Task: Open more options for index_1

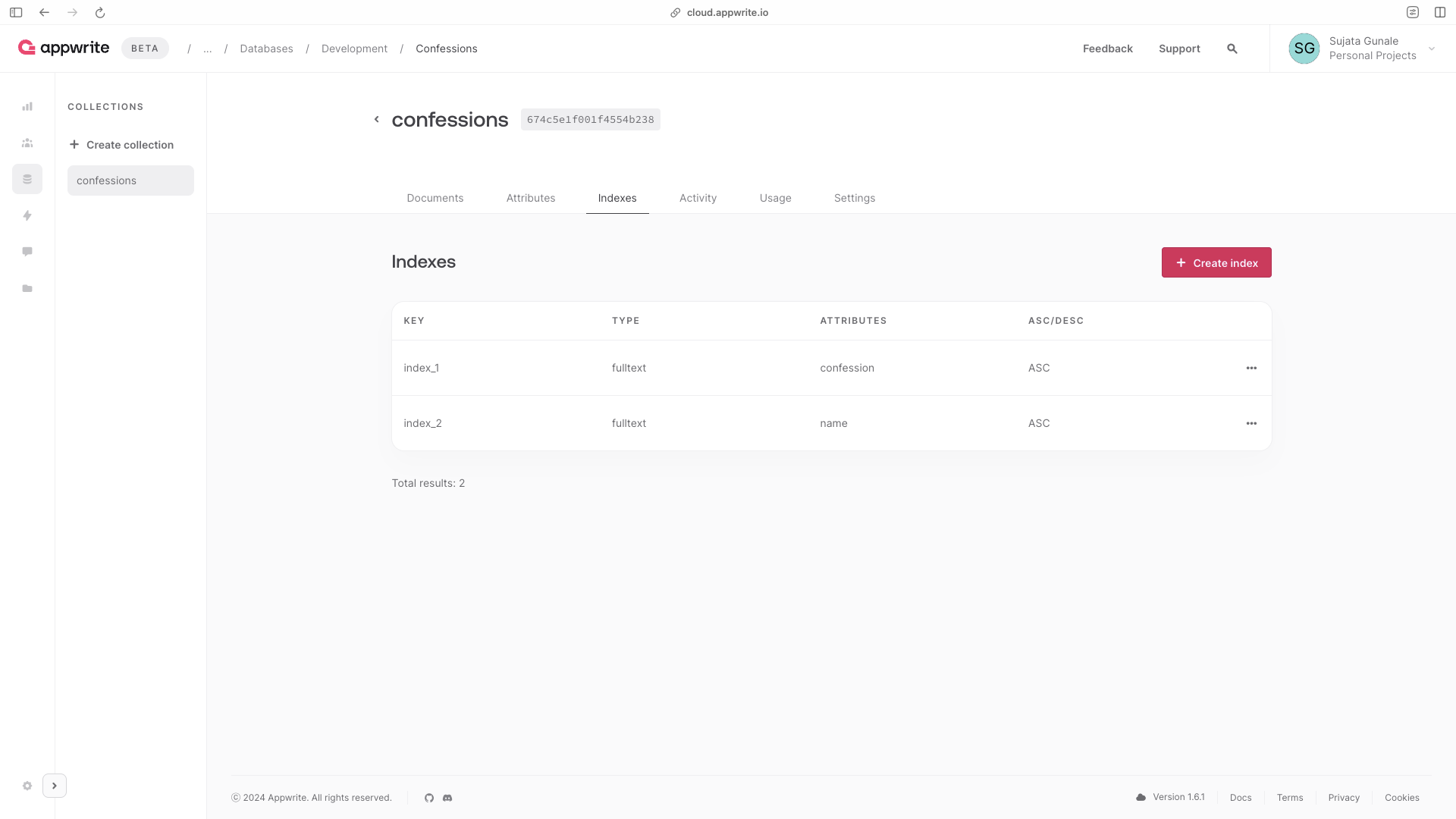Action: click(1251, 369)
